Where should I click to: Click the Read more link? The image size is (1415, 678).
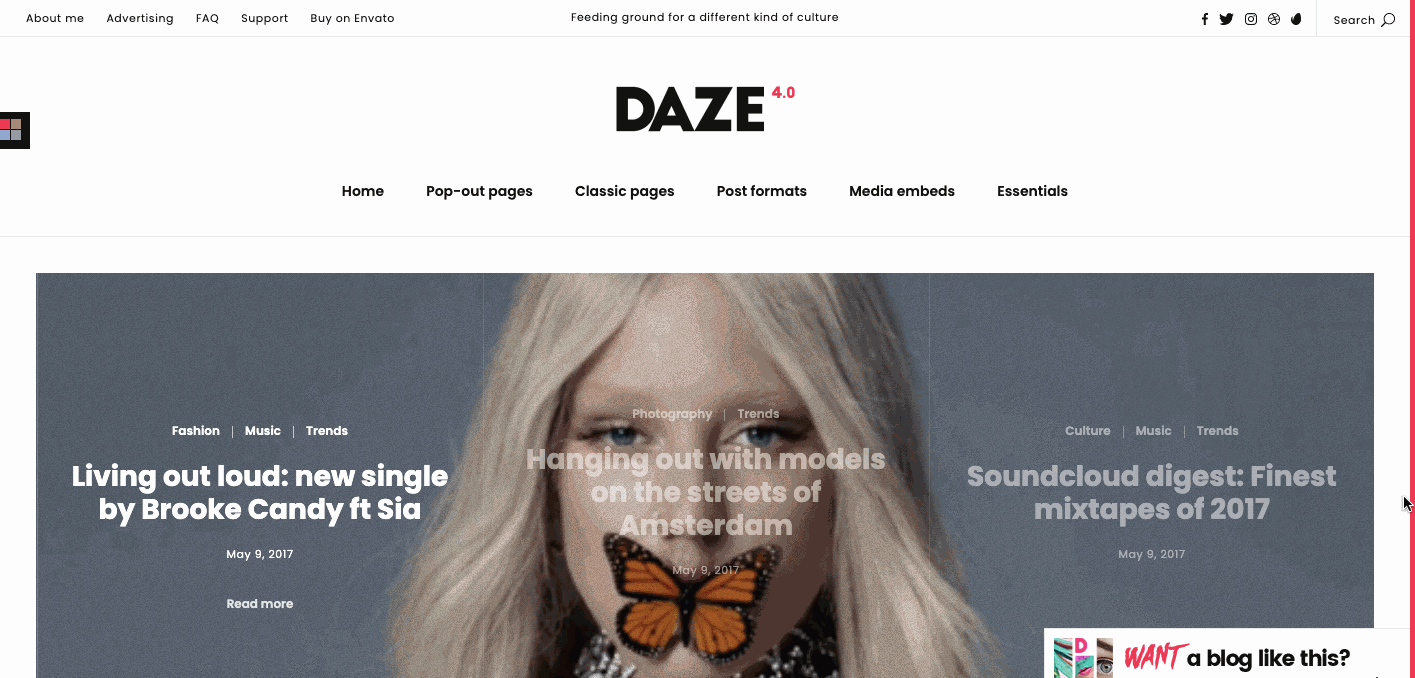coord(260,604)
